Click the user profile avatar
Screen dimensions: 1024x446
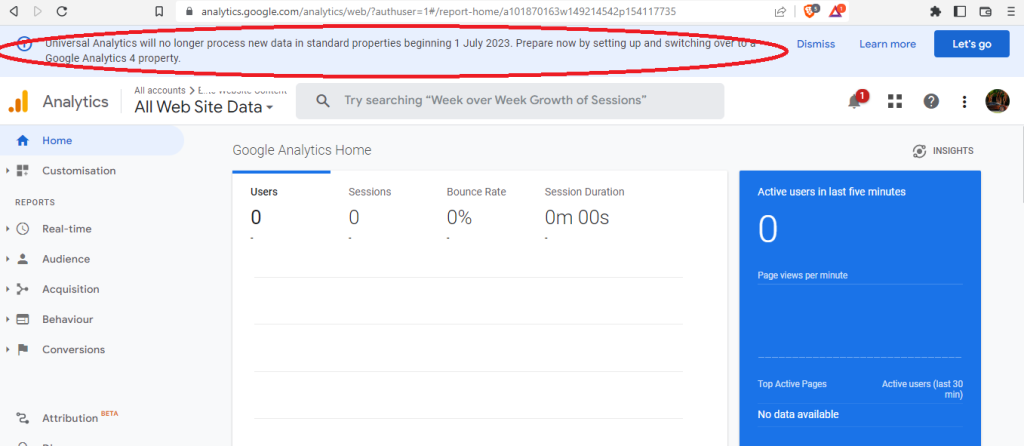coord(997,101)
